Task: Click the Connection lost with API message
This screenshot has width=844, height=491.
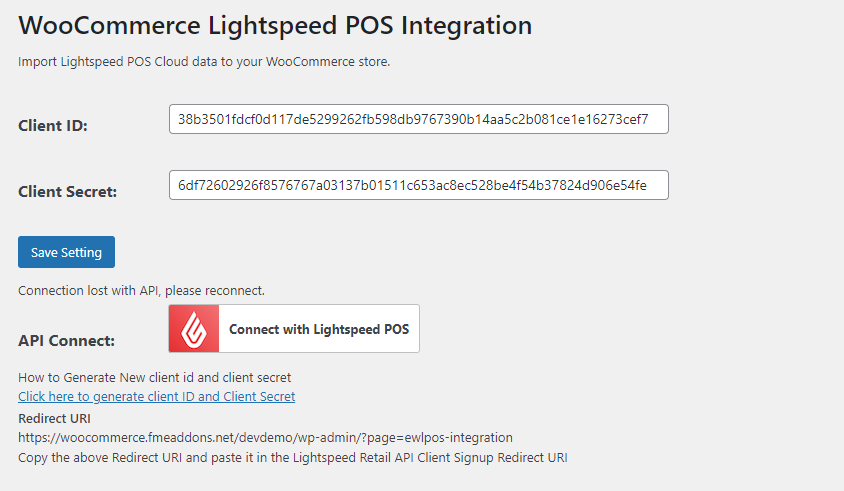Action: 142,291
